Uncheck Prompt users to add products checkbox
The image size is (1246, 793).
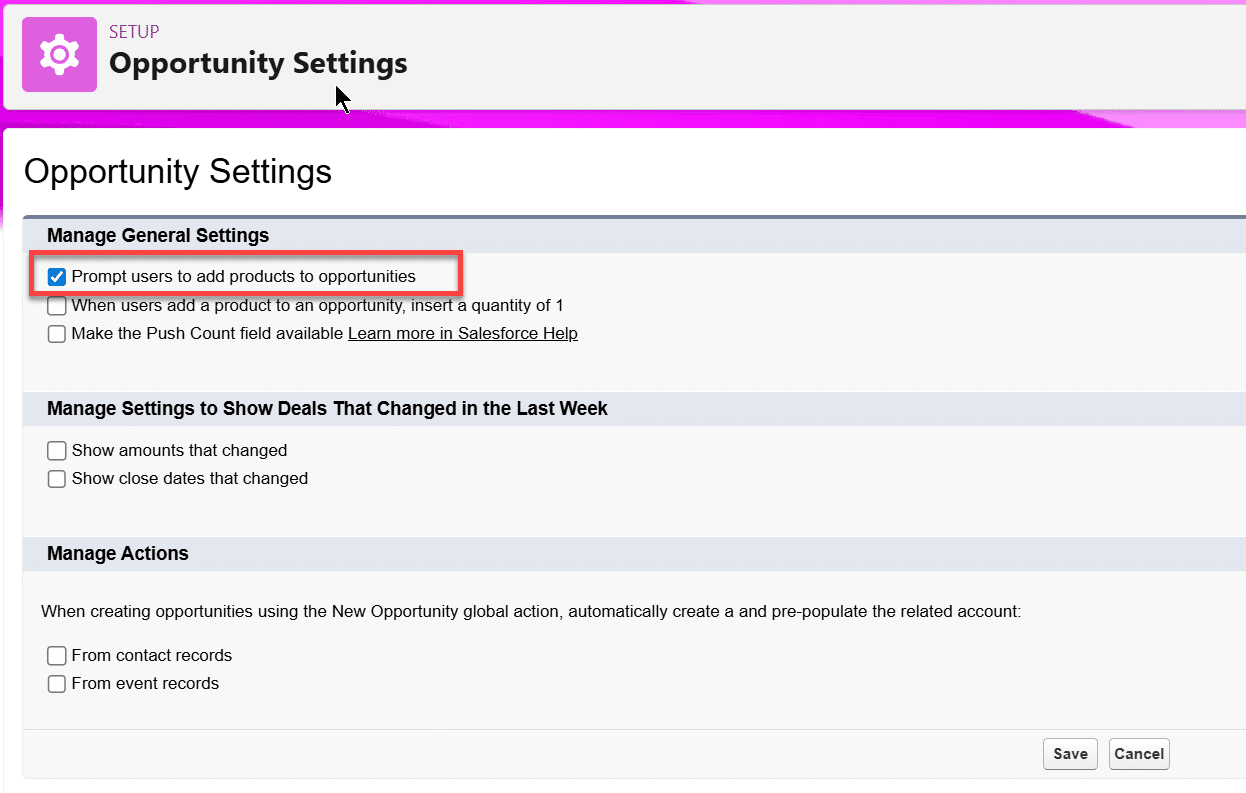pyautogui.click(x=57, y=277)
